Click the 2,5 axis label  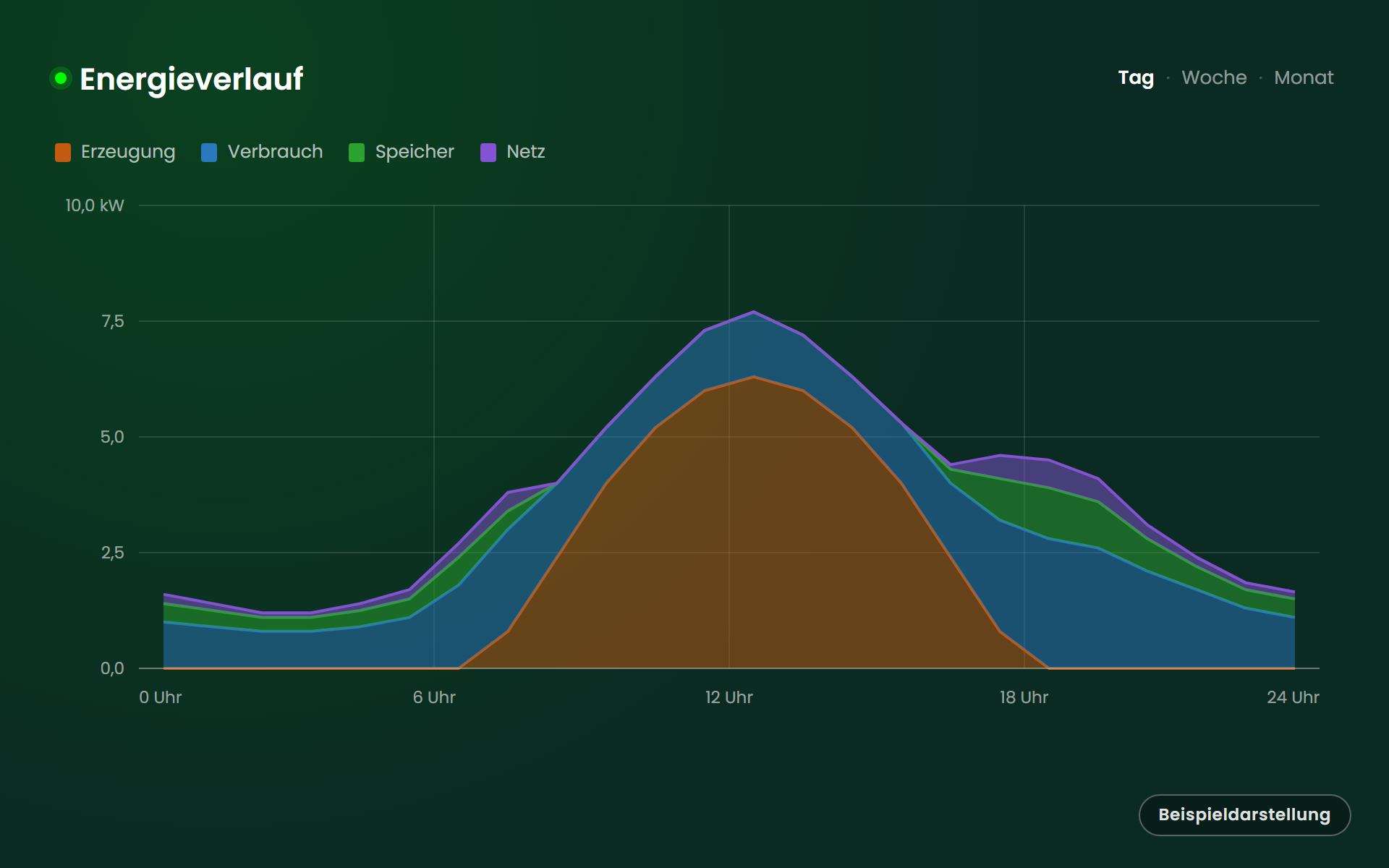click(x=112, y=553)
